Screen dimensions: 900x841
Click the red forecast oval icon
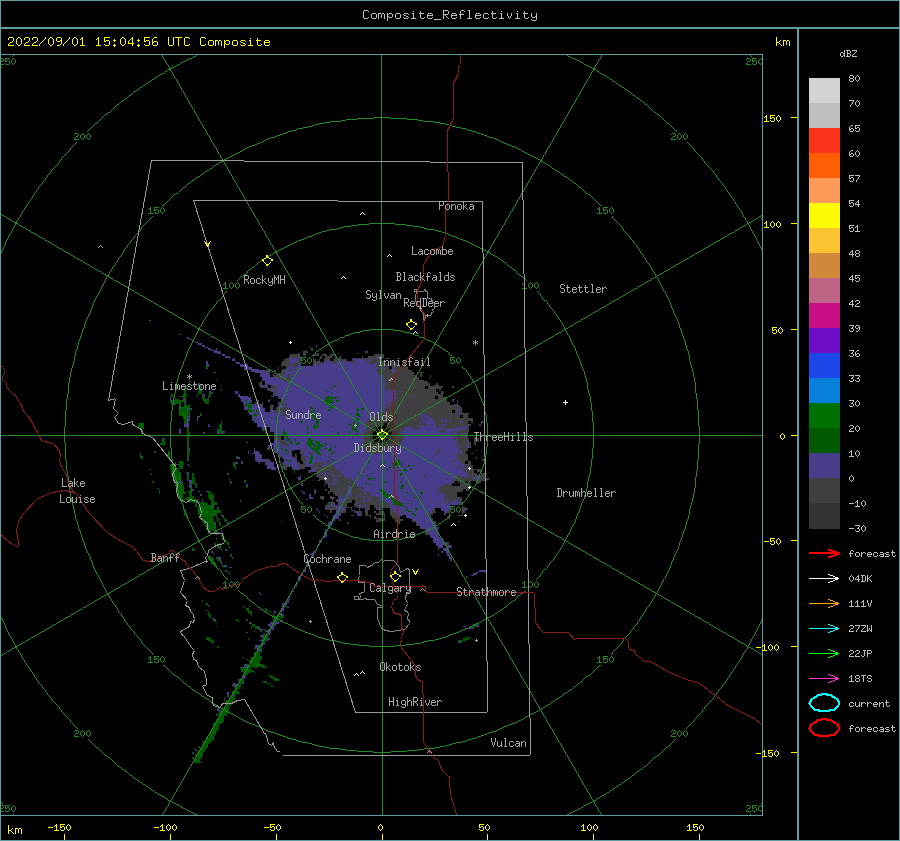[x=824, y=728]
